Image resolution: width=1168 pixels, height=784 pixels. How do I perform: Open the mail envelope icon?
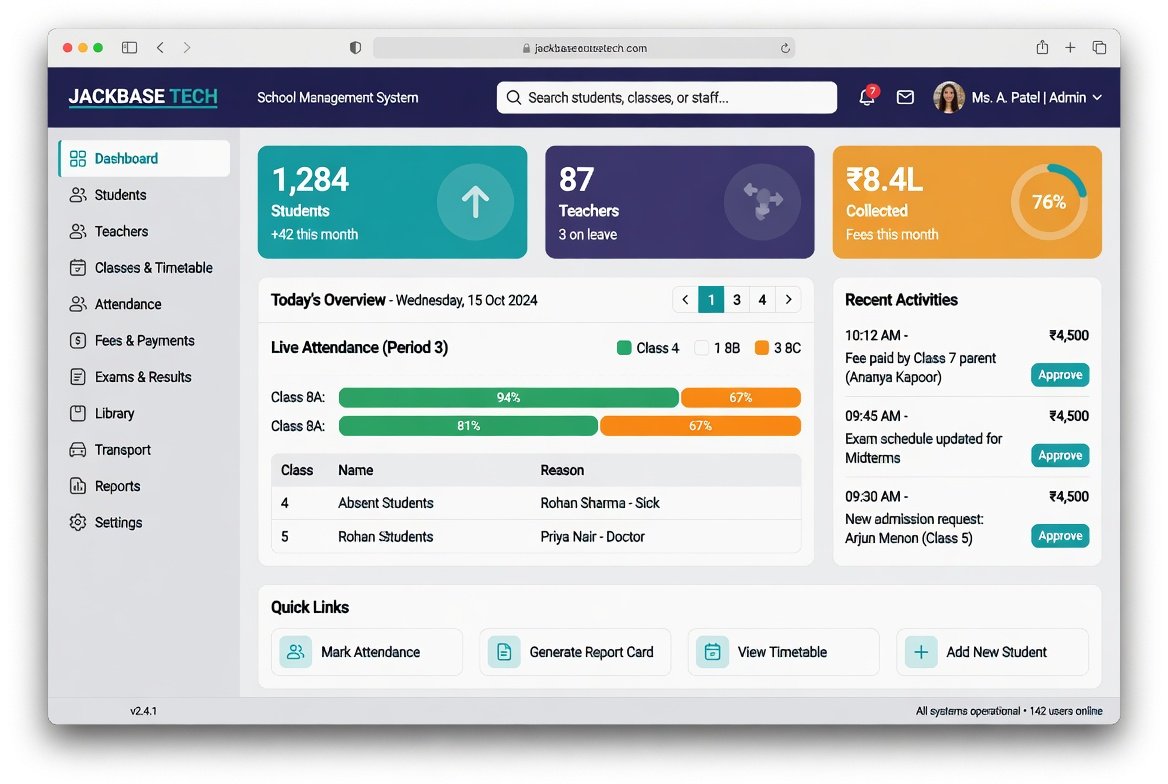(x=905, y=97)
